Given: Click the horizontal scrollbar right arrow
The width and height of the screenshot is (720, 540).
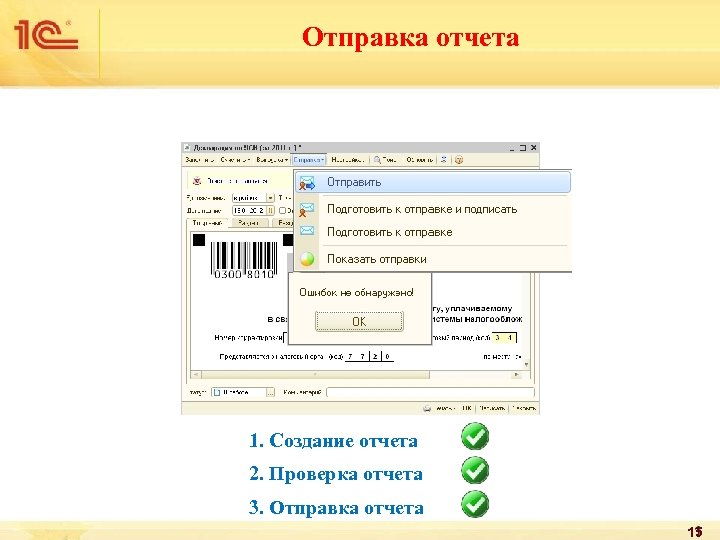Looking at the screenshot, I should 517,375.
